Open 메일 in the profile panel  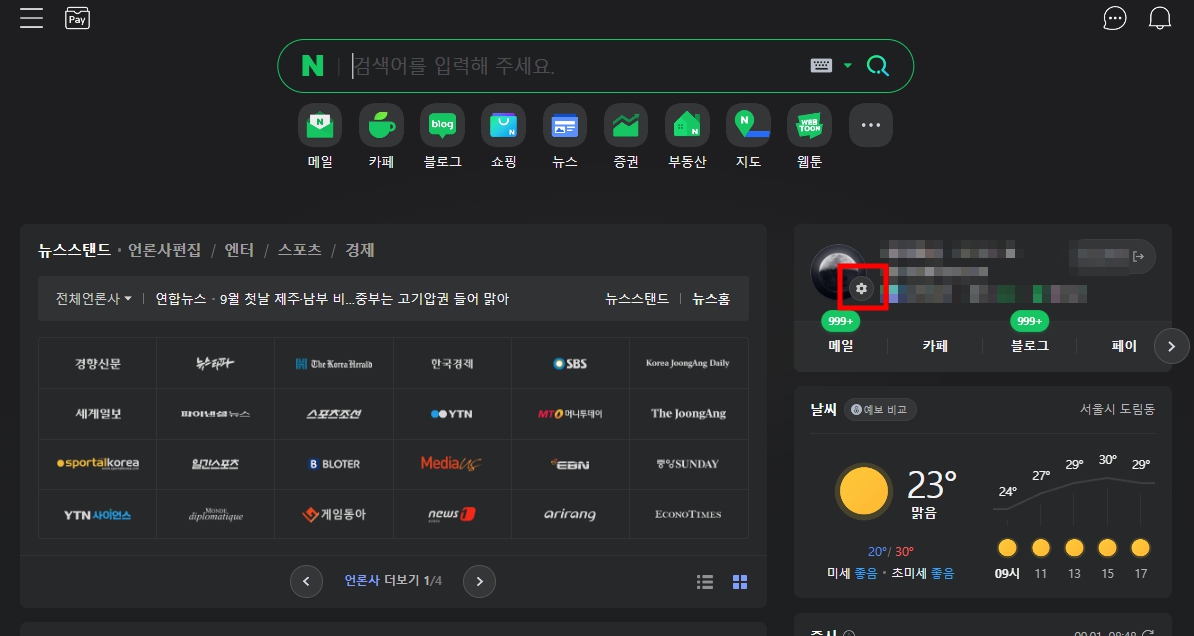pos(841,345)
